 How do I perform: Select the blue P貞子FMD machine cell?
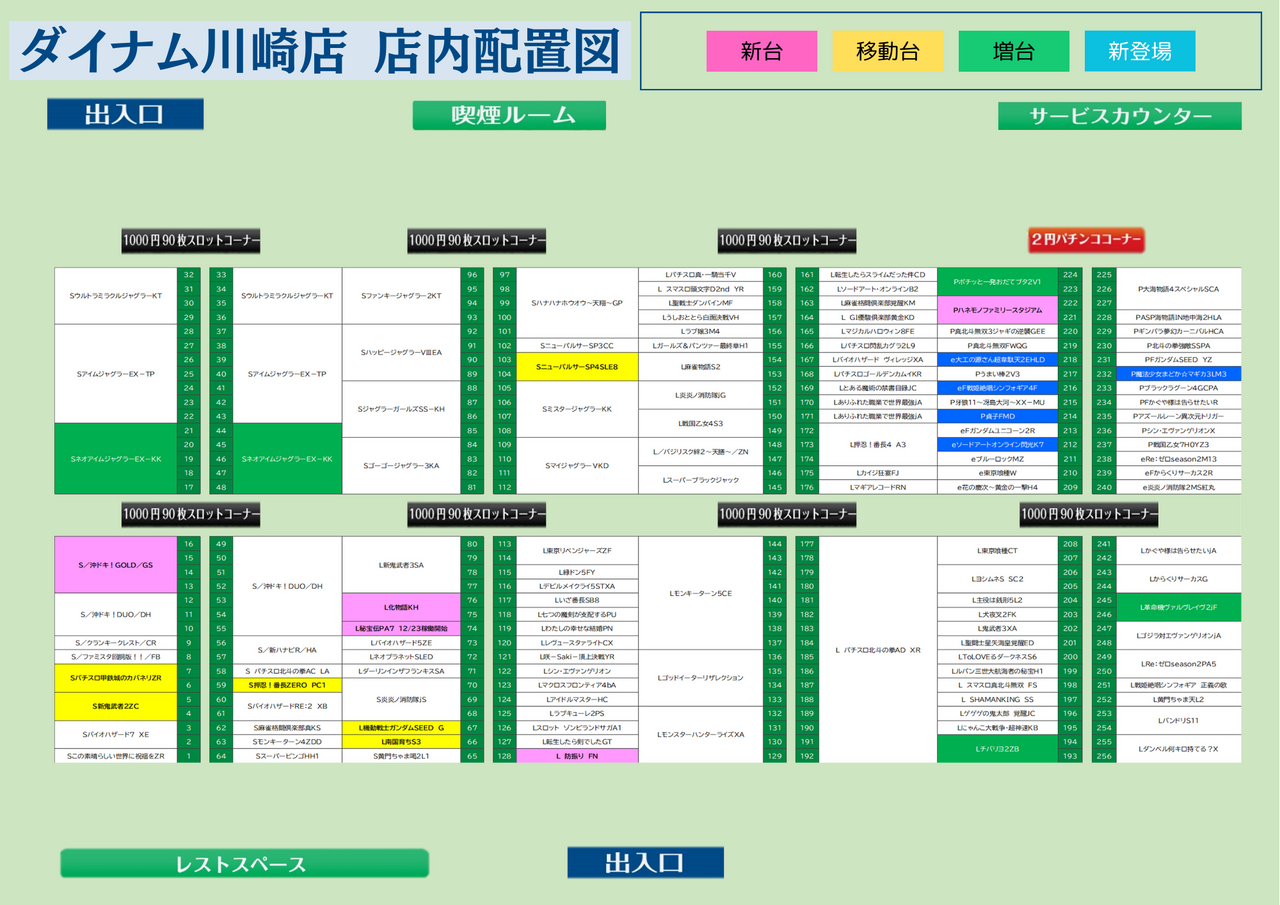pyautogui.click(x=997, y=416)
